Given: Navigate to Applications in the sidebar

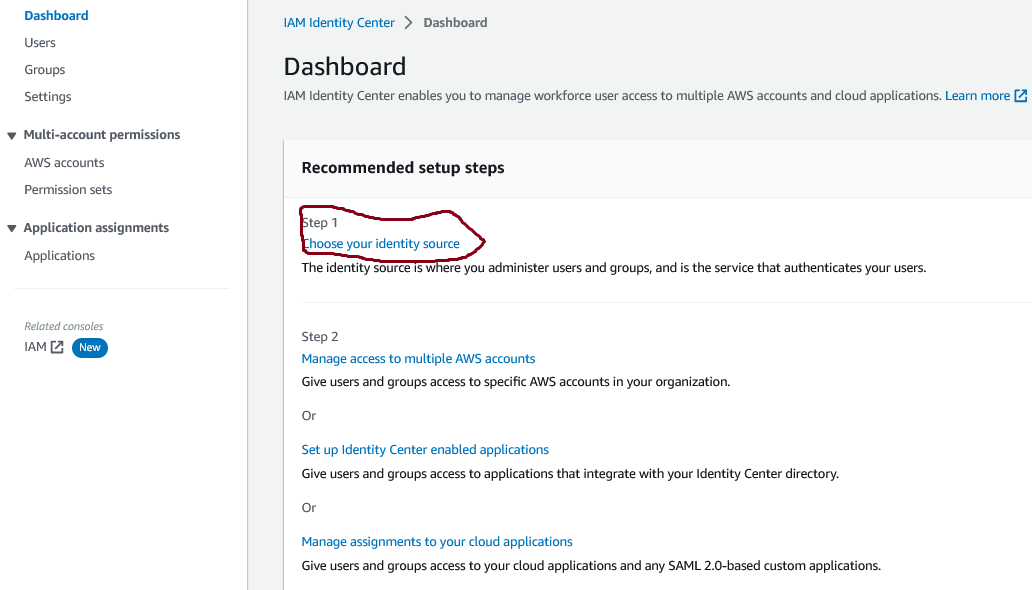Looking at the screenshot, I should pyautogui.click(x=60, y=256).
